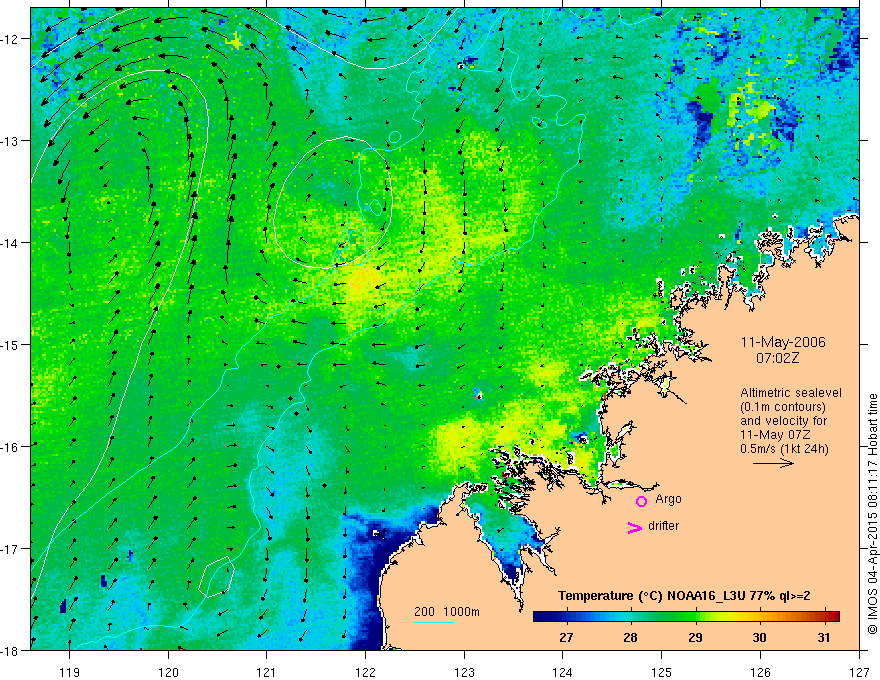Click the '11-May 07Z' legend line
The height and width of the screenshot is (680, 880).
(774, 435)
